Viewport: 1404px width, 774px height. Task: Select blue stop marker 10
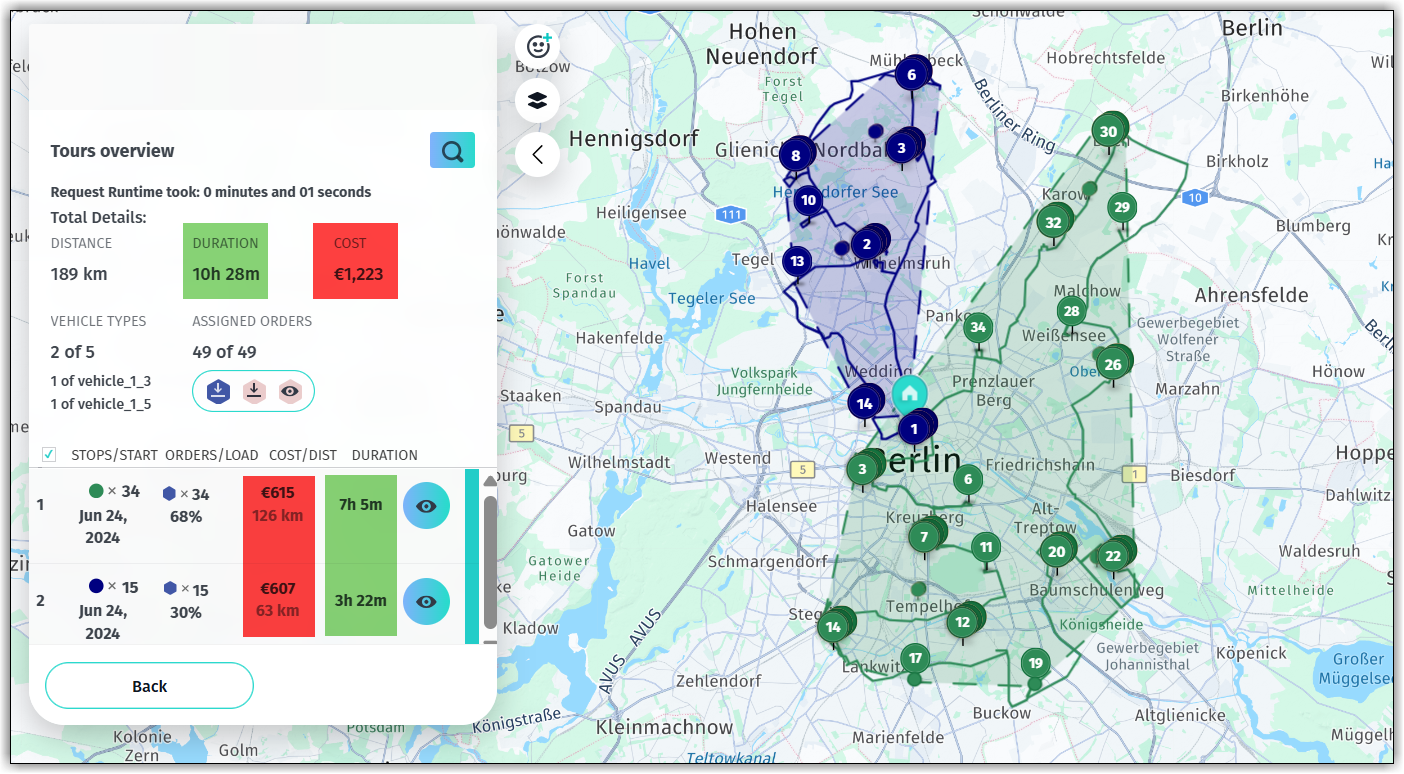(x=808, y=200)
